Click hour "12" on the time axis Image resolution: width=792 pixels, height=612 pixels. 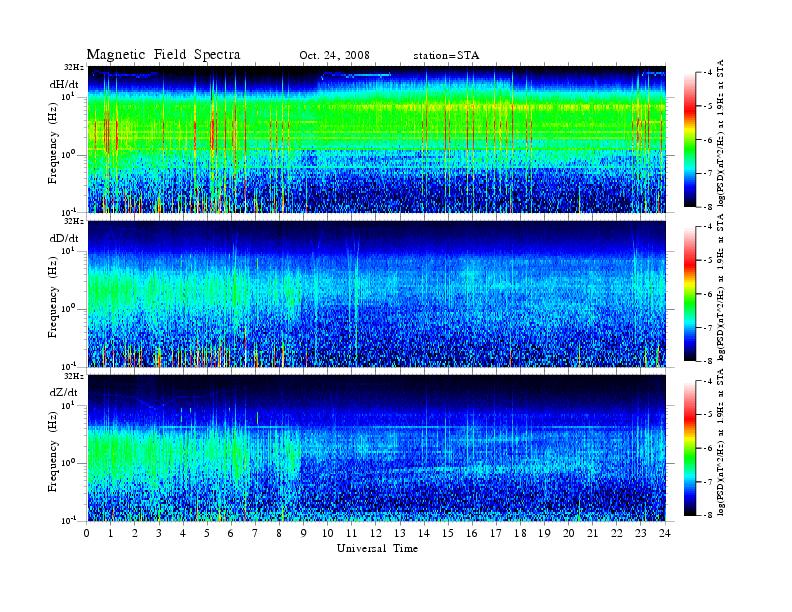click(376, 534)
